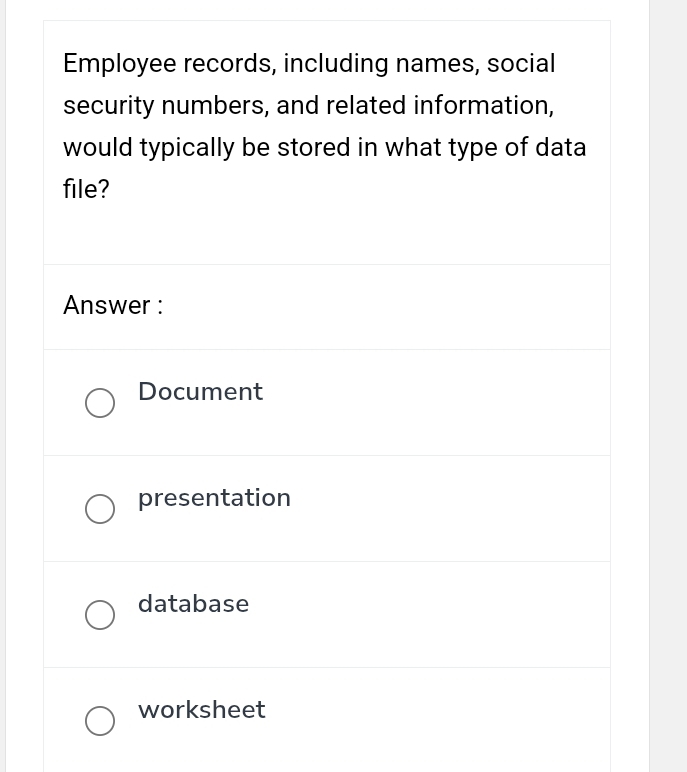Click the "presentation" option label

pos(214,498)
